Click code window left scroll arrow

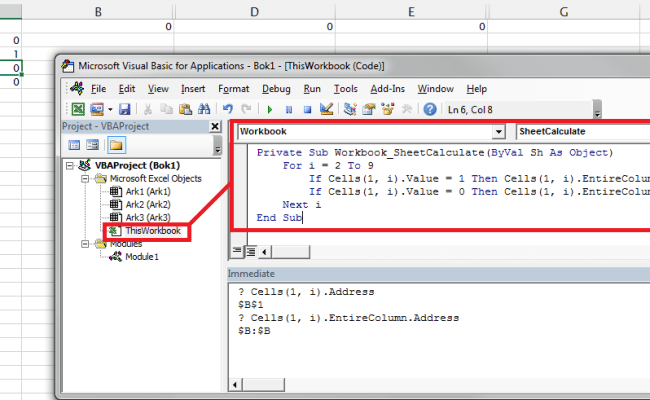coord(264,252)
